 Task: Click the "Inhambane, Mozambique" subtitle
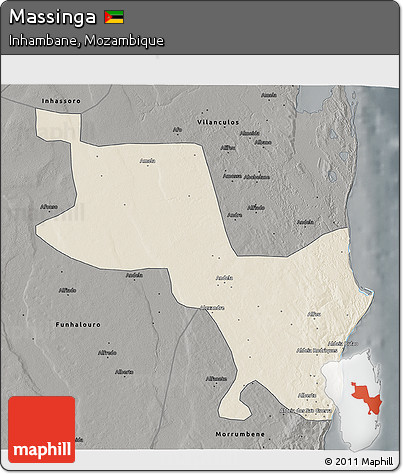coord(86,41)
